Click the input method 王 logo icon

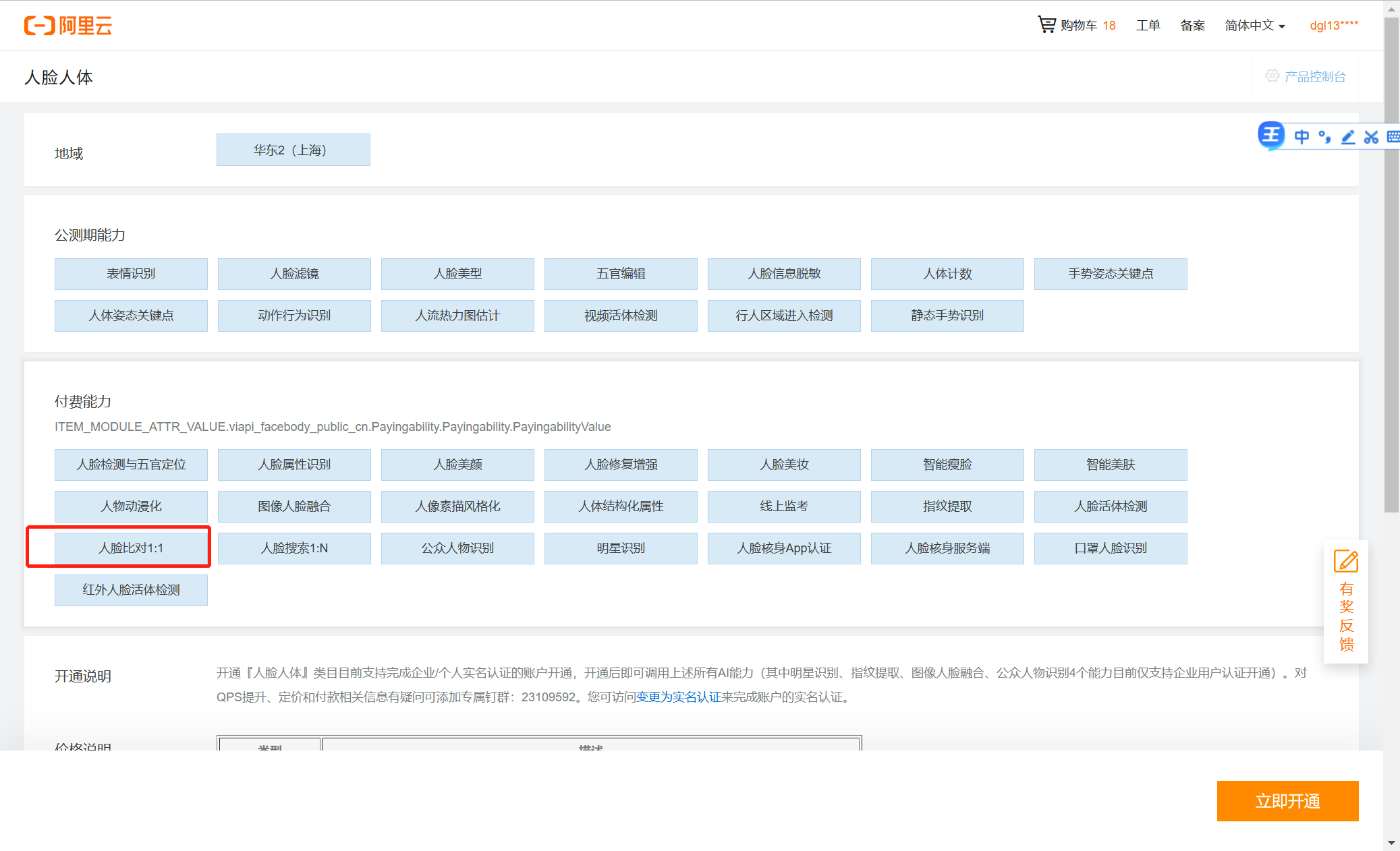pos(1271,136)
